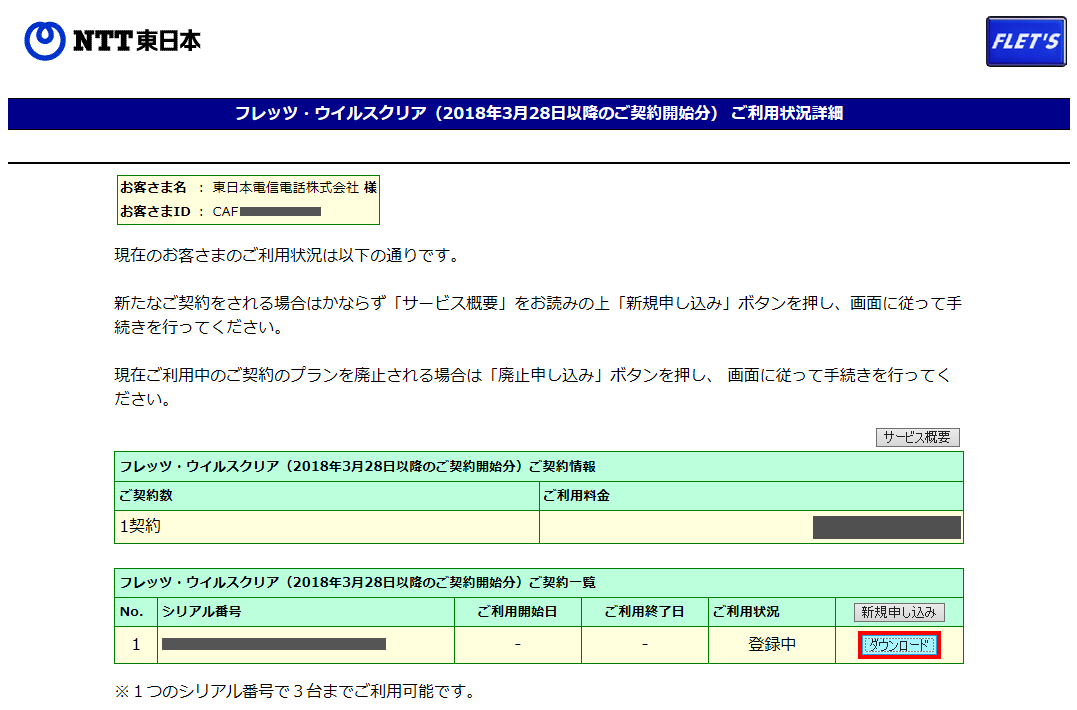Click the row number 1 cell

(x=136, y=645)
